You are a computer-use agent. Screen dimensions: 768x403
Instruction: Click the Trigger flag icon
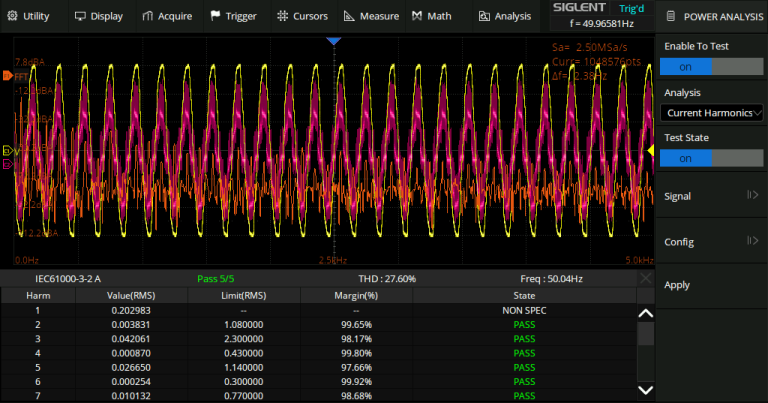[x=216, y=16]
